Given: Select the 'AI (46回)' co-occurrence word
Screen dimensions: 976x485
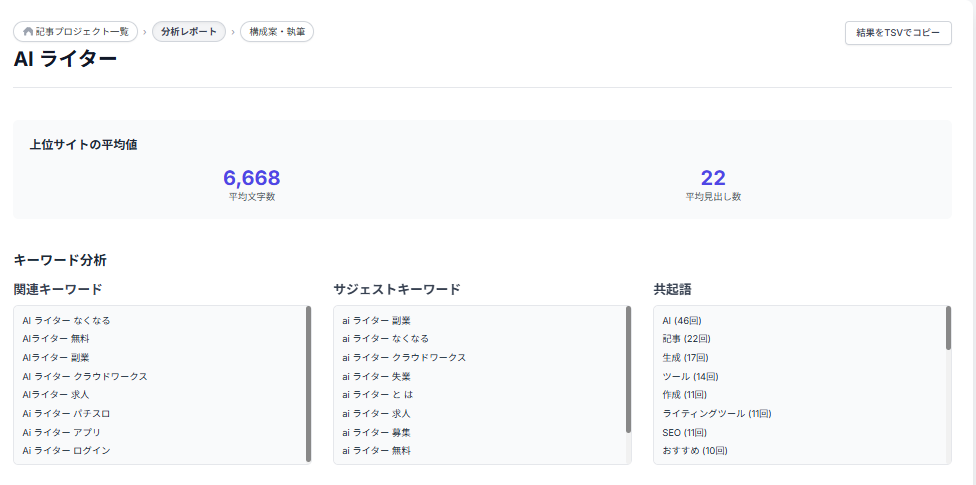Looking at the screenshot, I should [x=682, y=321].
